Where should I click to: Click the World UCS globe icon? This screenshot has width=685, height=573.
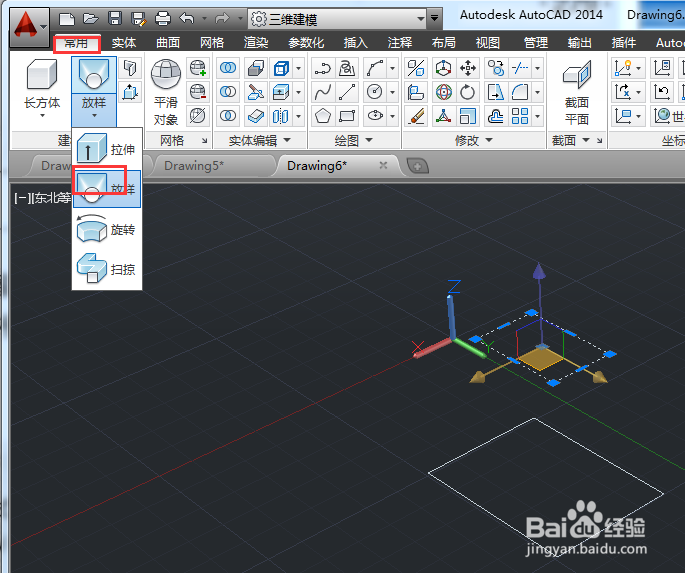662,116
